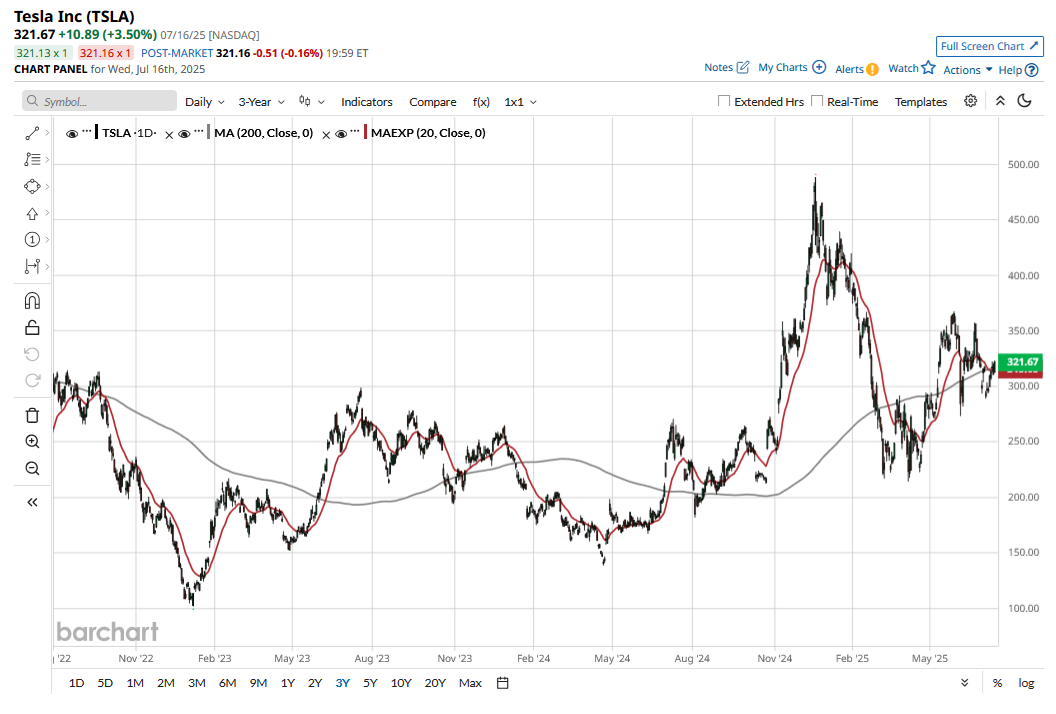Click the Help question mark icon
Screen dimensions: 1056x714
click(1032, 70)
